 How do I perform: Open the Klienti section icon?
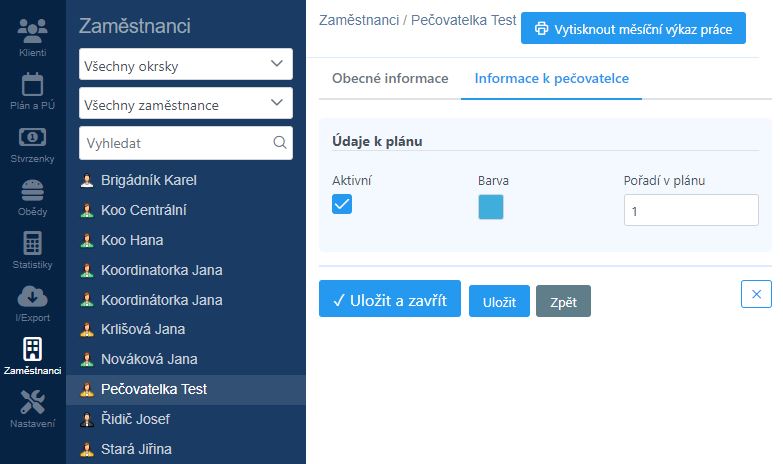[x=32, y=30]
